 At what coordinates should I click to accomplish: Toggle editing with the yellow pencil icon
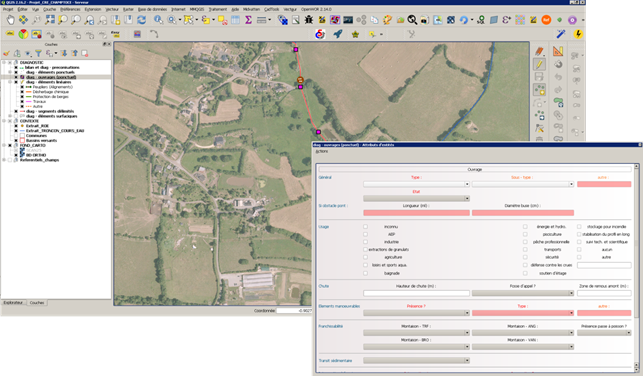coord(539,64)
